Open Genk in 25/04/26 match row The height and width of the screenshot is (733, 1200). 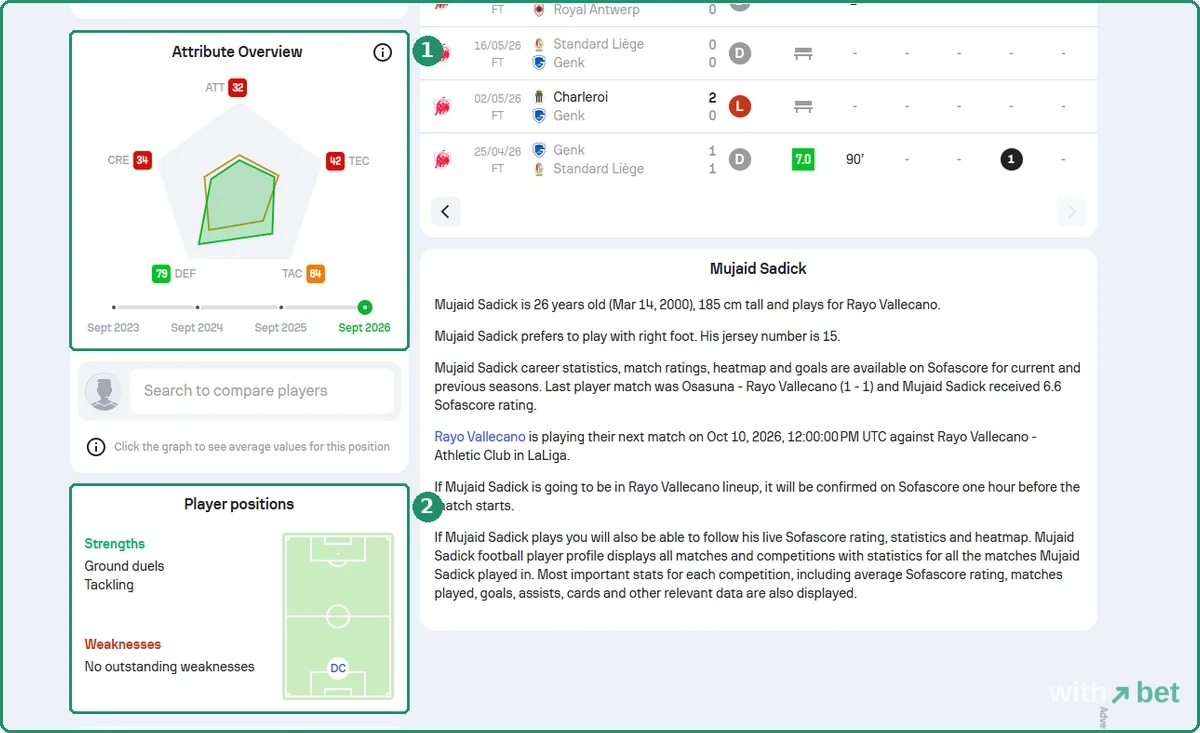[x=569, y=150]
